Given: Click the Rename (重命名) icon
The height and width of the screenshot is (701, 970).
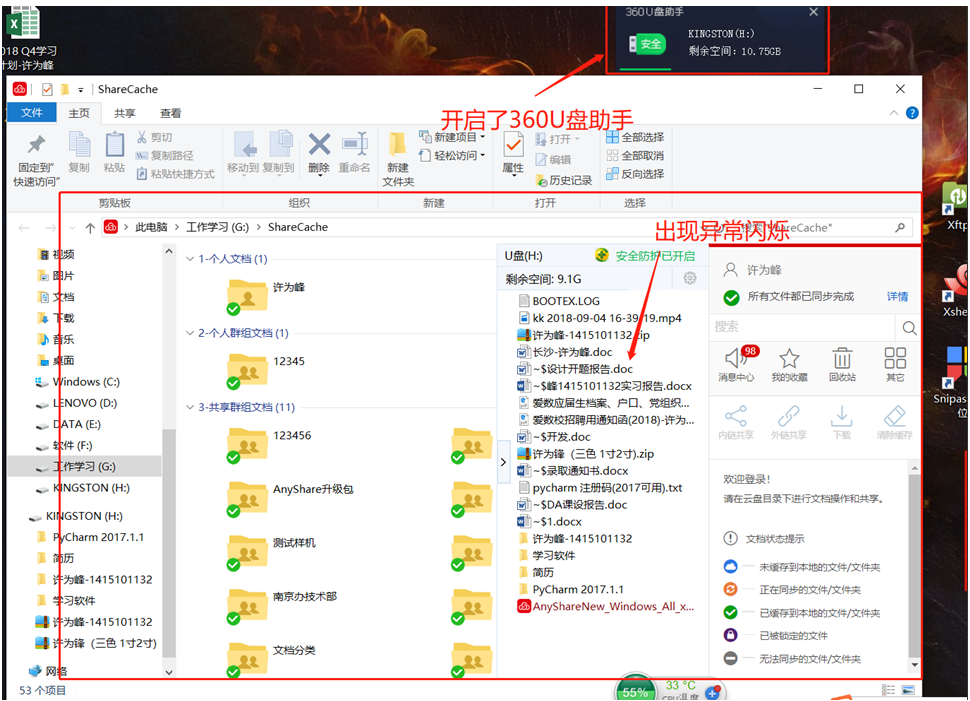Looking at the screenshot, I should coord(355,144).
